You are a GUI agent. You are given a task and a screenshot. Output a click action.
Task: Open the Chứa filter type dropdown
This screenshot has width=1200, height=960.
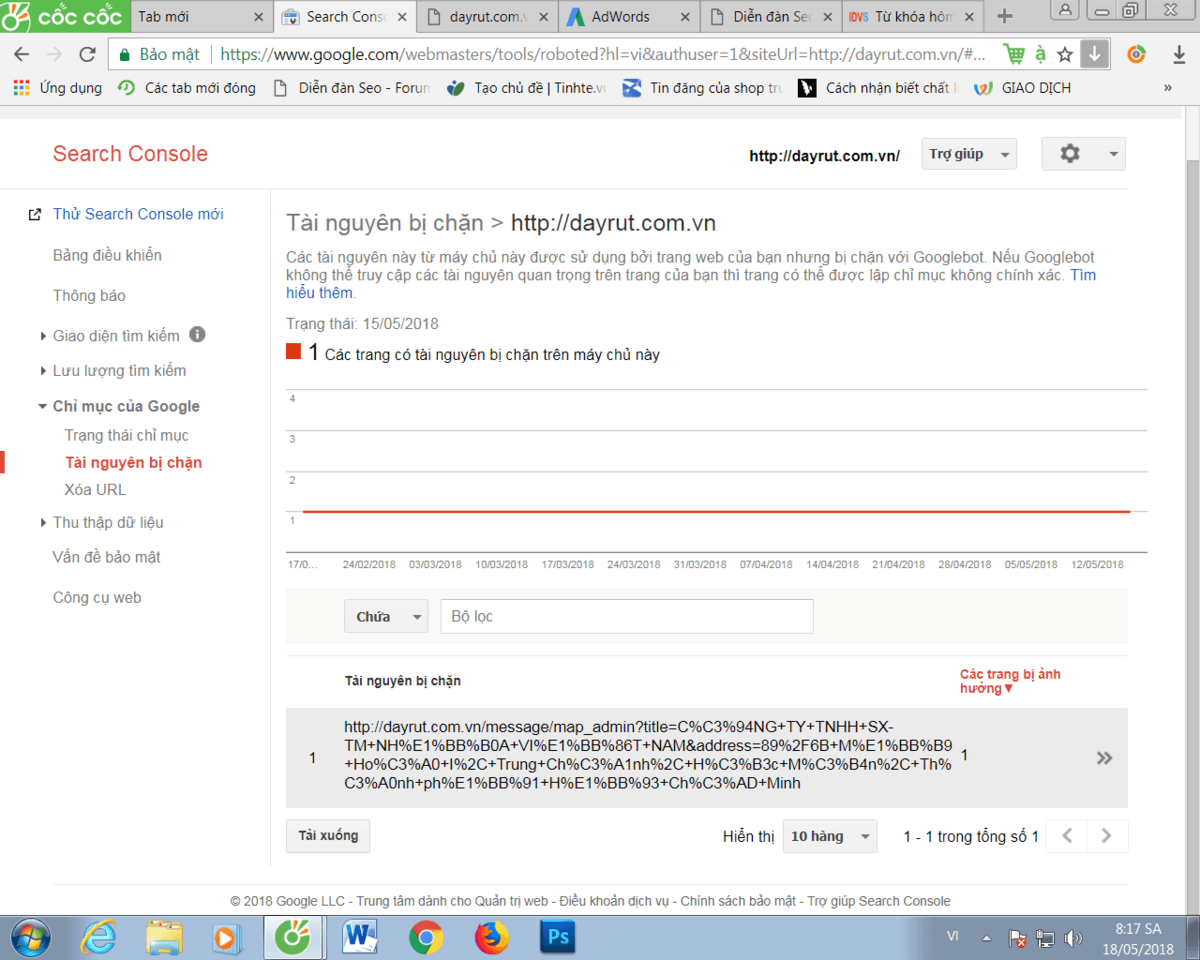pyautogui.click(x=386, y=617)
